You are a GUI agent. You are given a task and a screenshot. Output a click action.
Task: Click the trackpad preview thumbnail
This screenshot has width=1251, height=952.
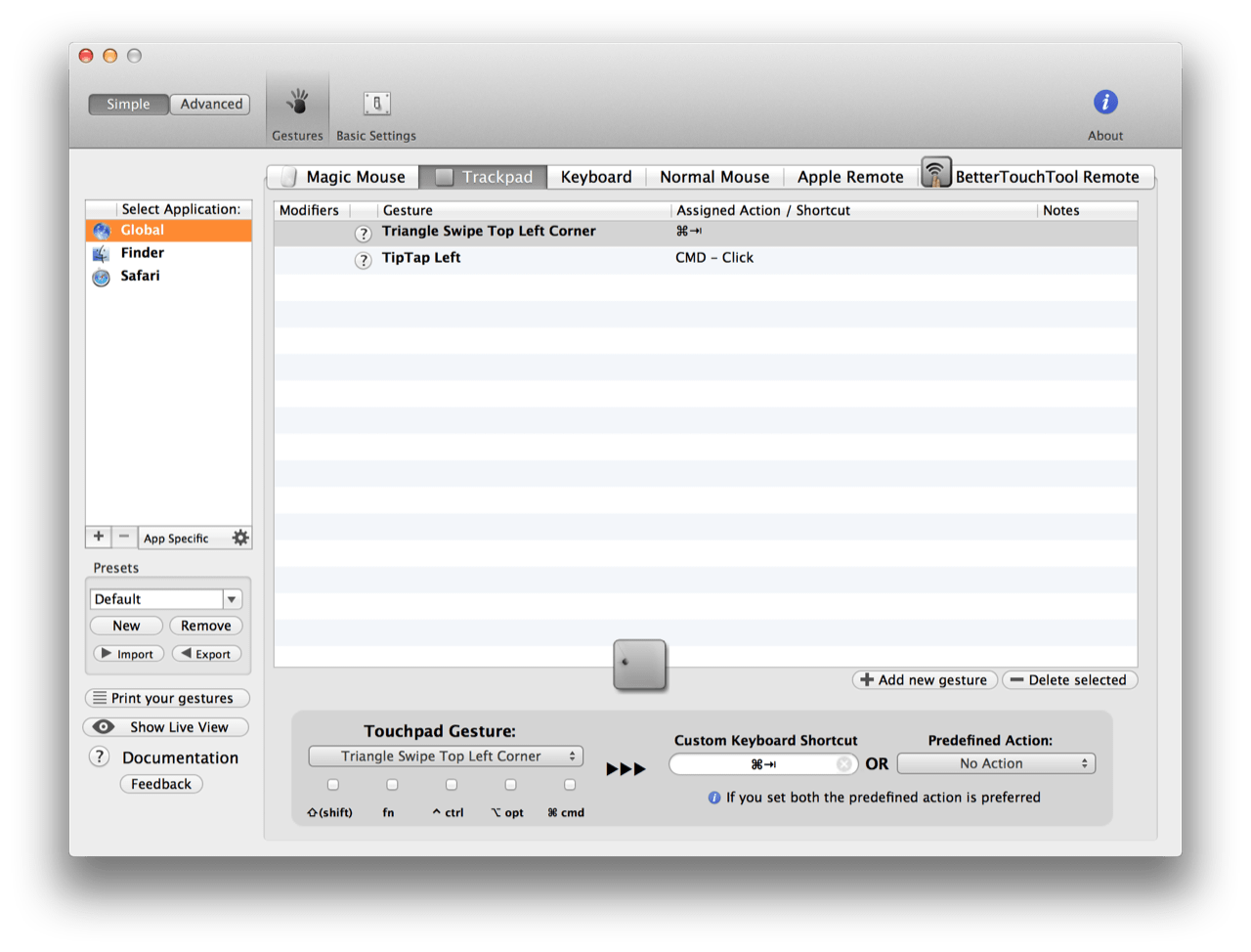[640, 665]
